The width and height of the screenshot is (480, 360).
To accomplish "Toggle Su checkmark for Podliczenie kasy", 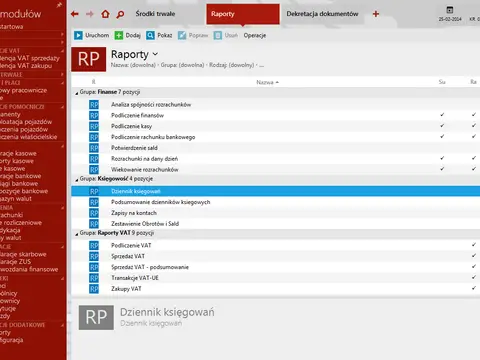I will (x=442, y=126).
